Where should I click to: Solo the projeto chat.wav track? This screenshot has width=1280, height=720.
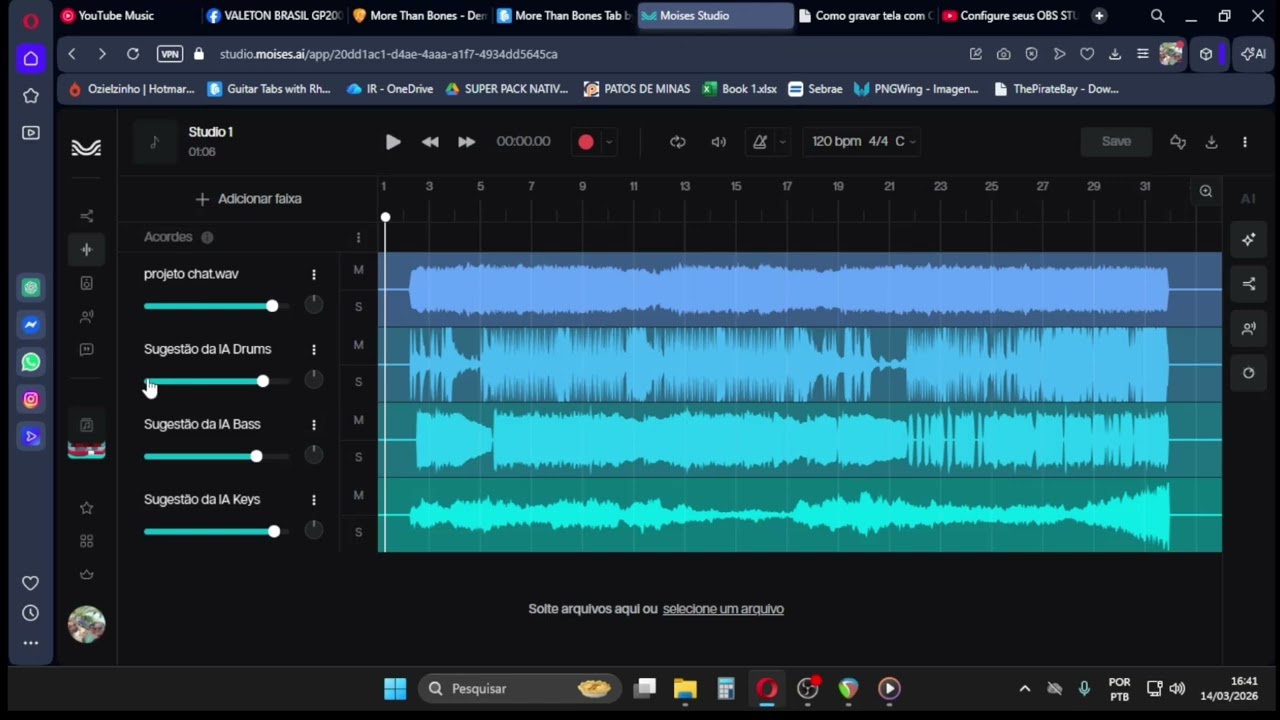tap(358, 307)
